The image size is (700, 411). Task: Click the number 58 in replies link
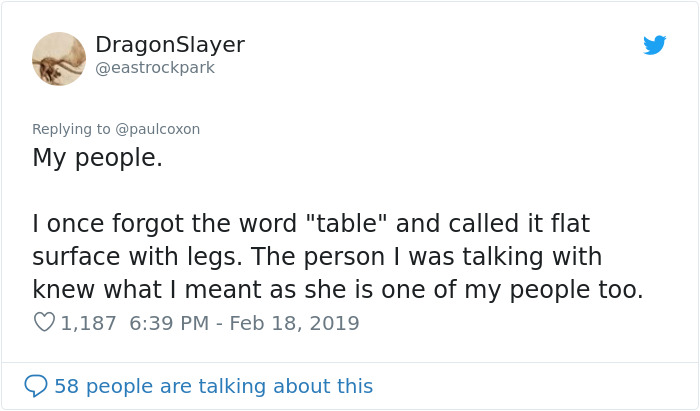(x=66, y=386)
